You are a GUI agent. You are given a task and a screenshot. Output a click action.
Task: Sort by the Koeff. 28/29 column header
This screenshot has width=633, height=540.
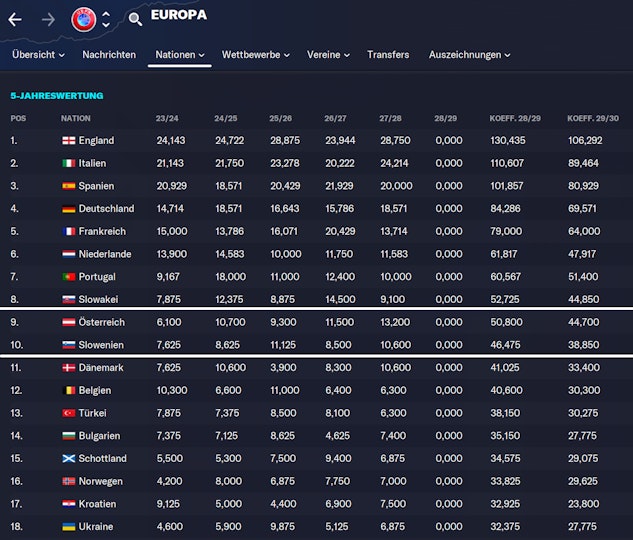tap(515, 118)
